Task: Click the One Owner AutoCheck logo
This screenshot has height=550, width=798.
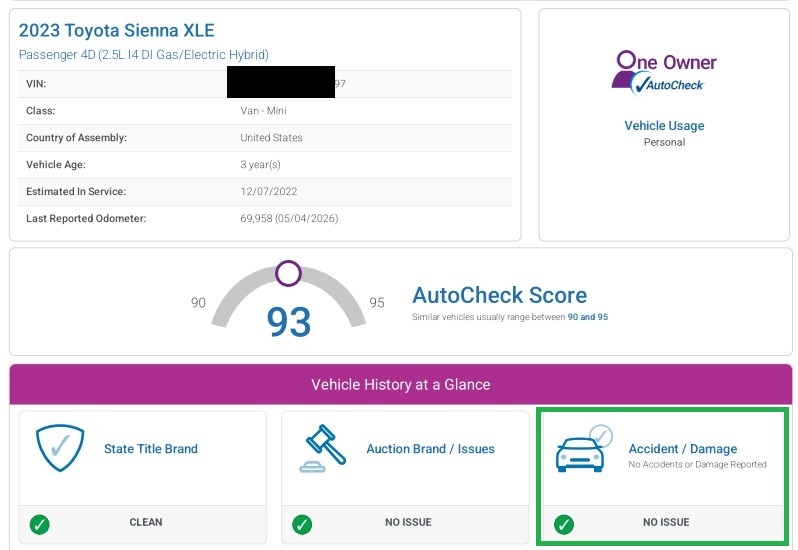Action: point(664,73)
